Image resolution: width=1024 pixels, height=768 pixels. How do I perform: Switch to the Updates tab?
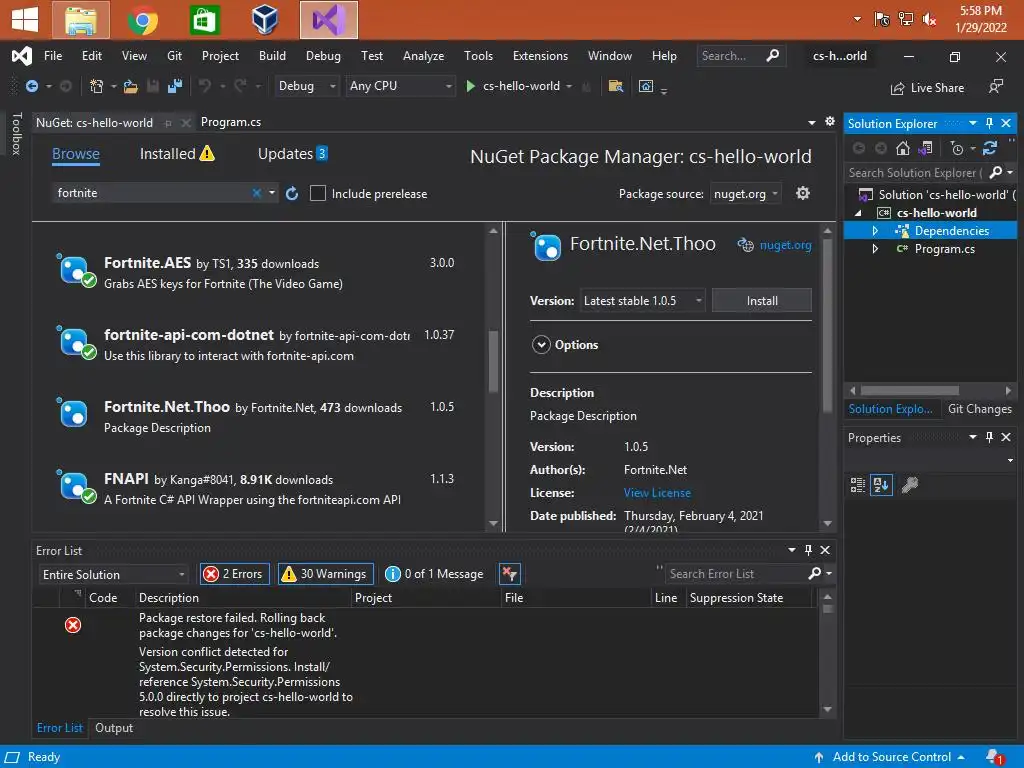coord(293,154)
